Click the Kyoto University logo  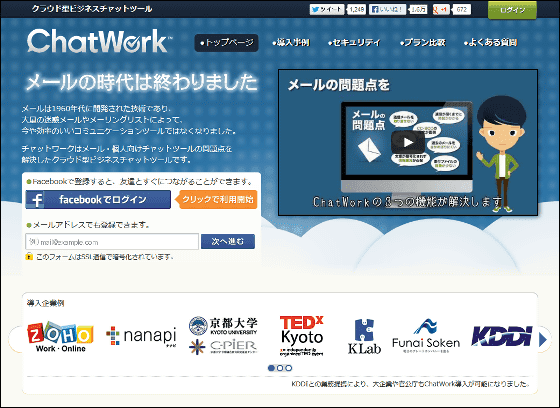(x=223, y=325)
